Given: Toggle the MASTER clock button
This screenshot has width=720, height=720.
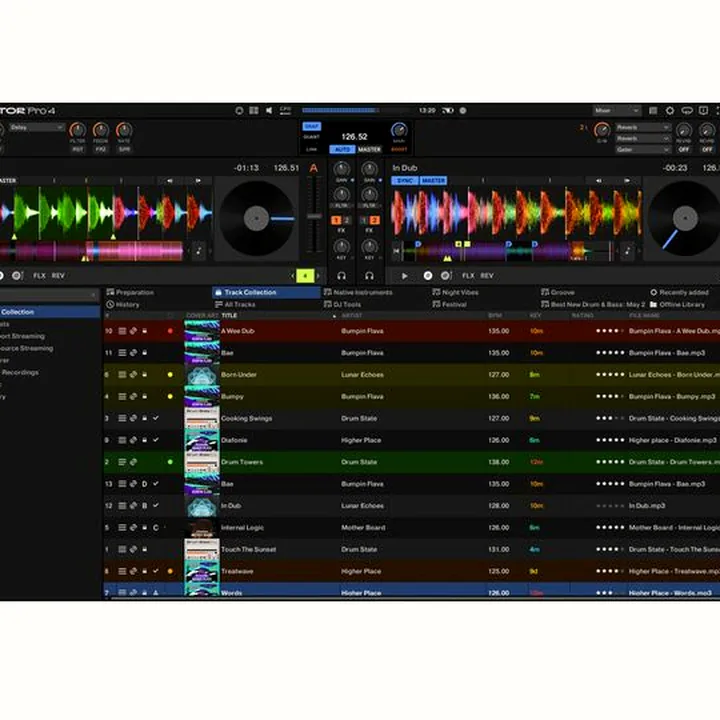Looking at the screenshot, I should 369,149.
